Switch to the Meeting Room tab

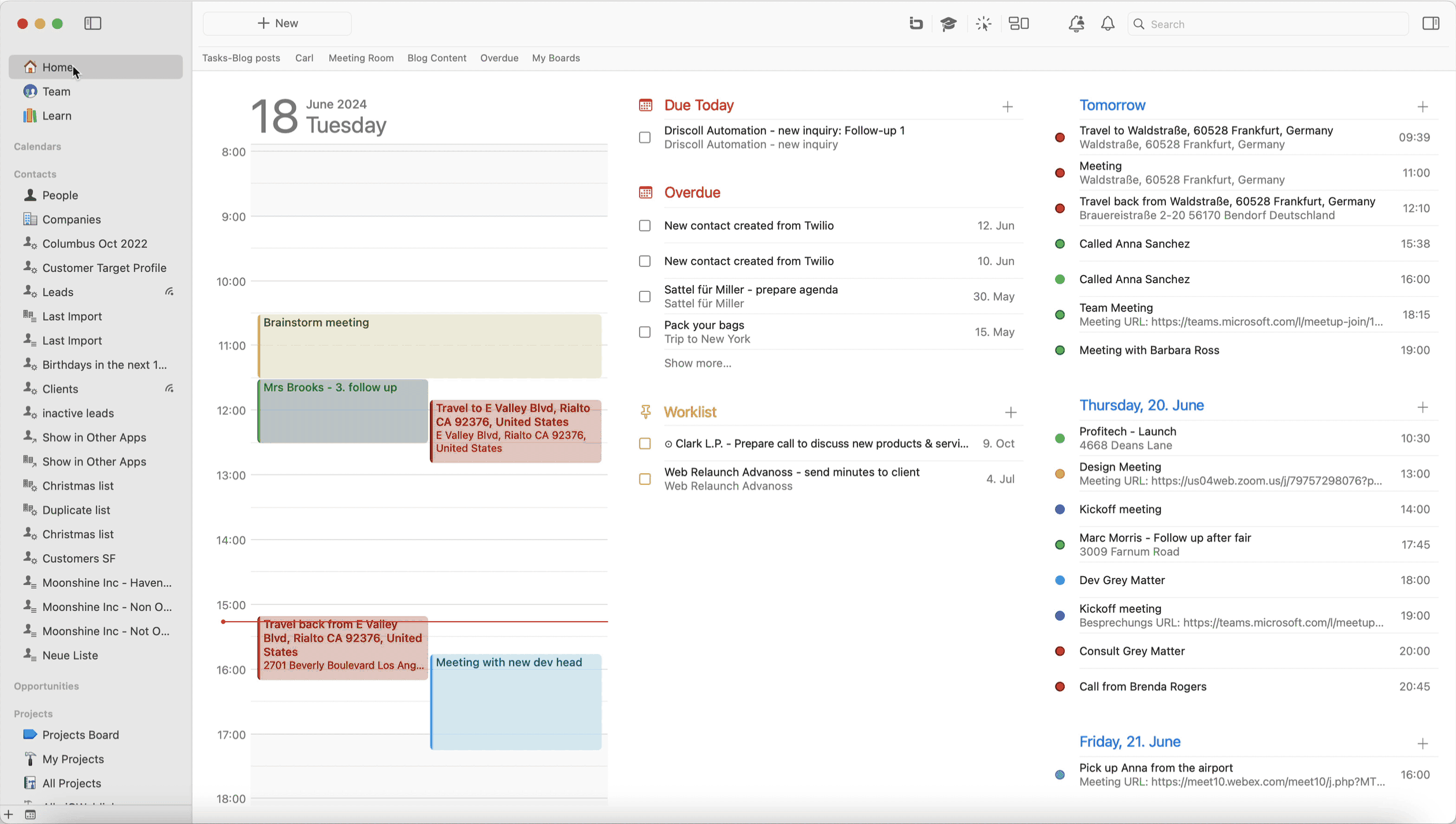(x=361, y=58)
